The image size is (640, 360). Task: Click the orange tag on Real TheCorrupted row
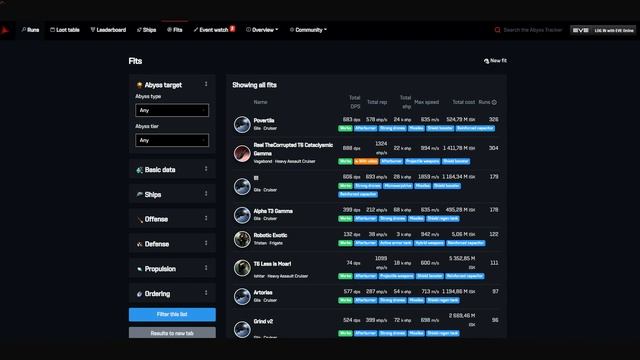pyautogui.click(x=366, y=161)
